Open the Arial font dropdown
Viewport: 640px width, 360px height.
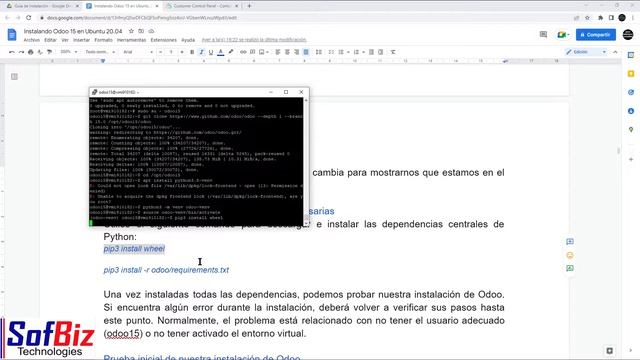pyautogui.click(x=138, y=52)
